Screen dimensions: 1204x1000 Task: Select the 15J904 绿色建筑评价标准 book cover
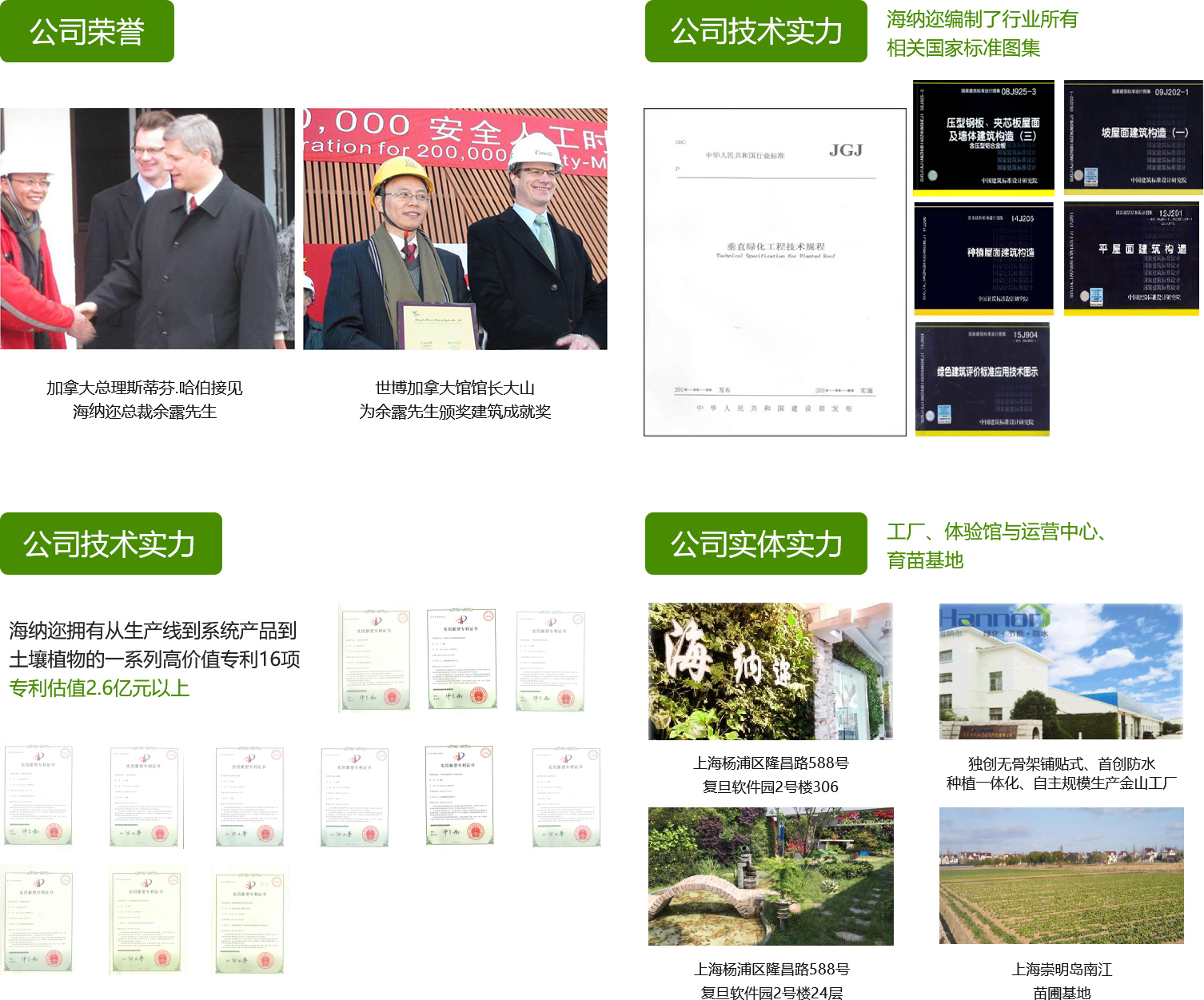click(983, 379)
